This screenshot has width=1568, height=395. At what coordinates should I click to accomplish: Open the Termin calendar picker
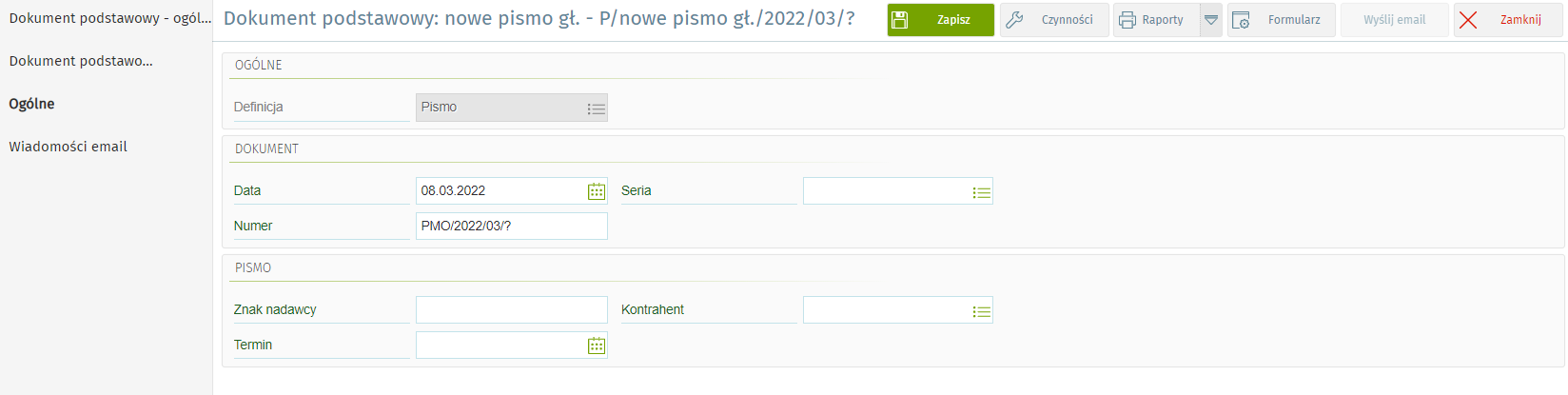pyautogui.click(x=597, y=346)
